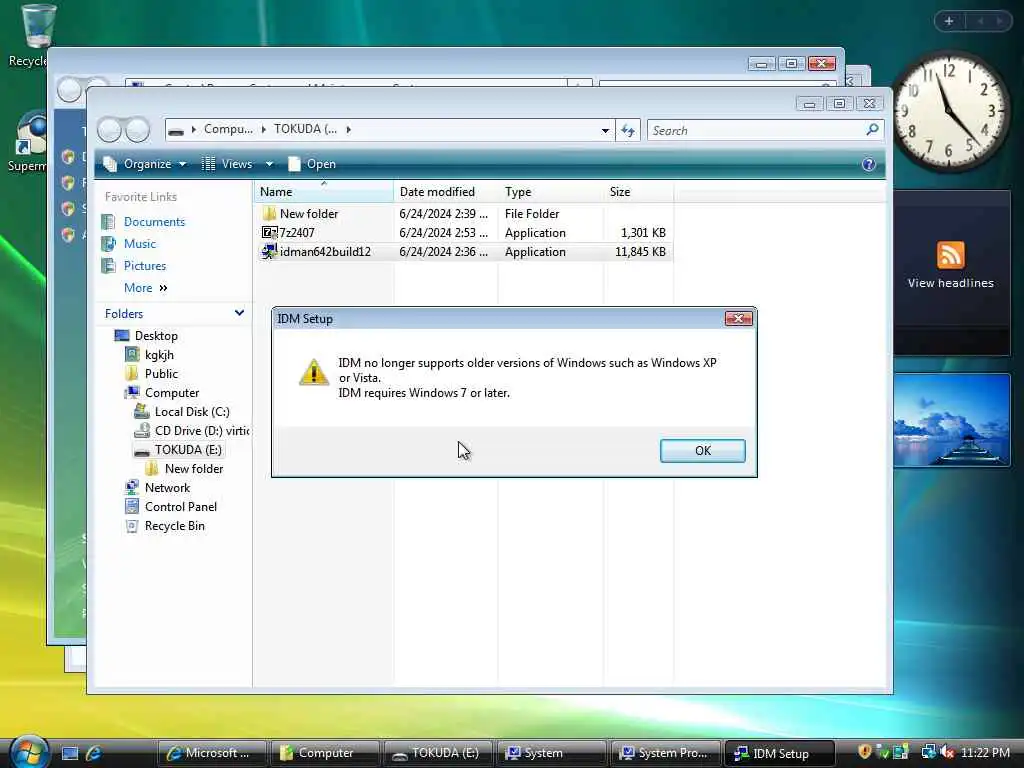Go back with the Explorer back arrow
Viewport: 1024px width, 768px height.
coord(110,130)
